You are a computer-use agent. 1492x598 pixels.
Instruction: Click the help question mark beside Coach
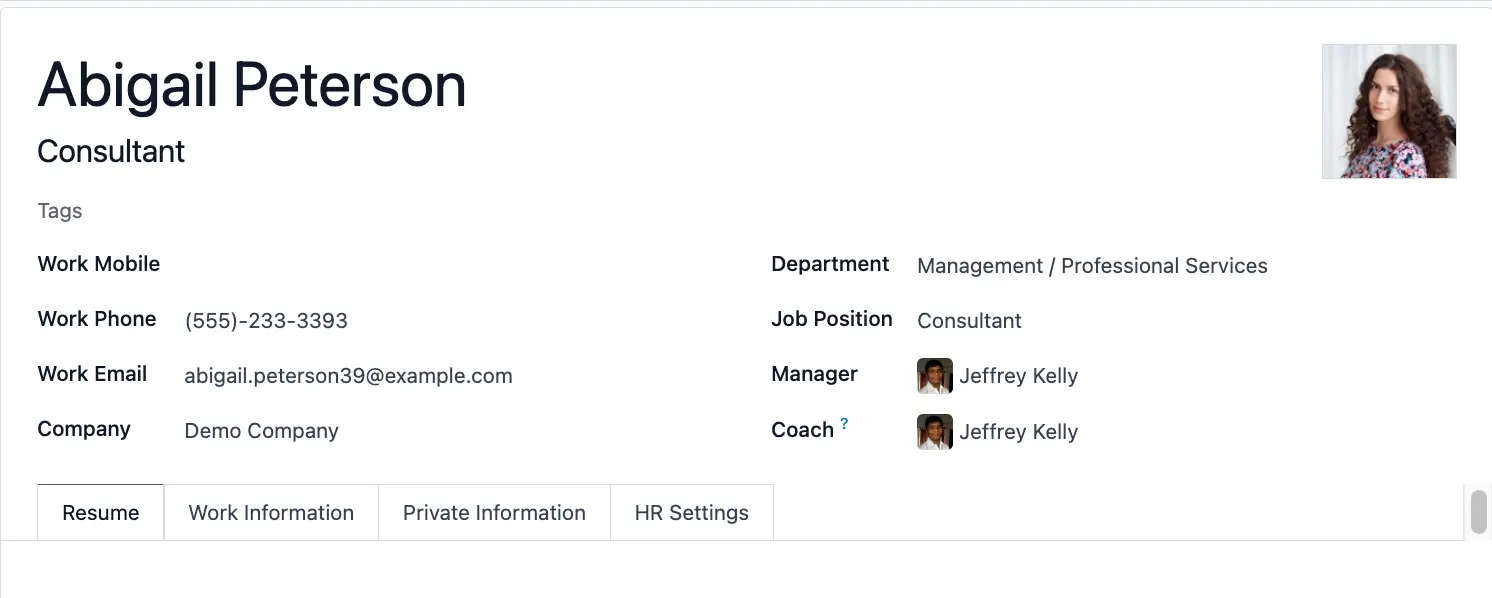844,424
